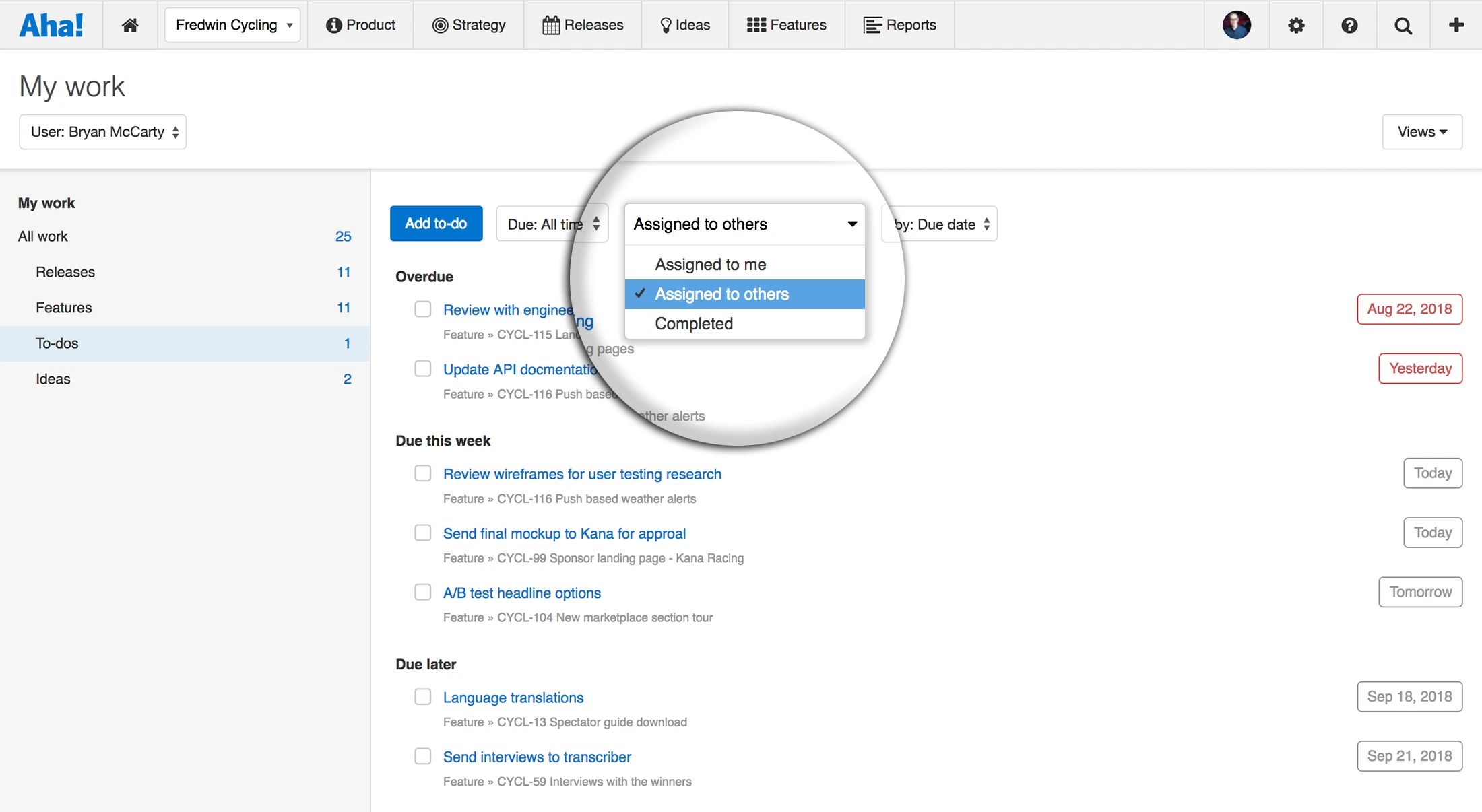Viewport: 1482px width, 812px height.
Task: Tick checkbox for A/B test headline options
Action: pos(422,592)
